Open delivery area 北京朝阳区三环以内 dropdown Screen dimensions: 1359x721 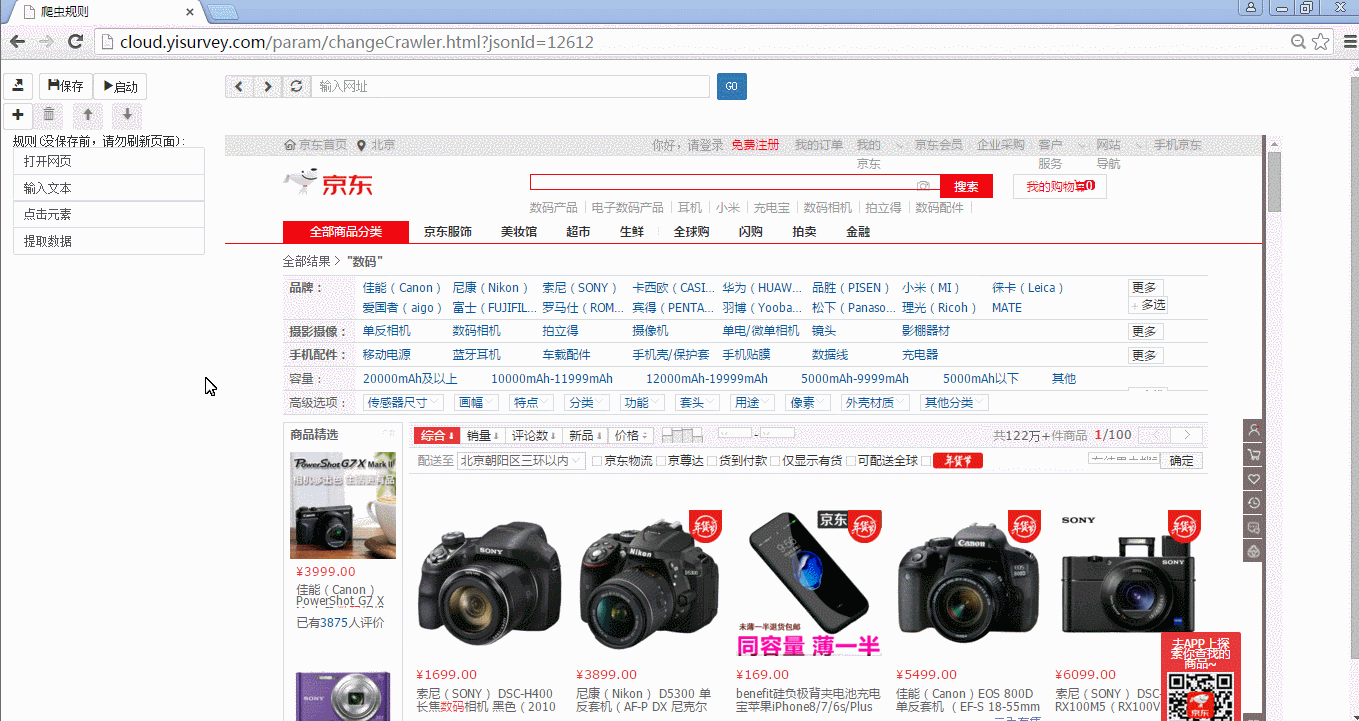pos(521,461)
